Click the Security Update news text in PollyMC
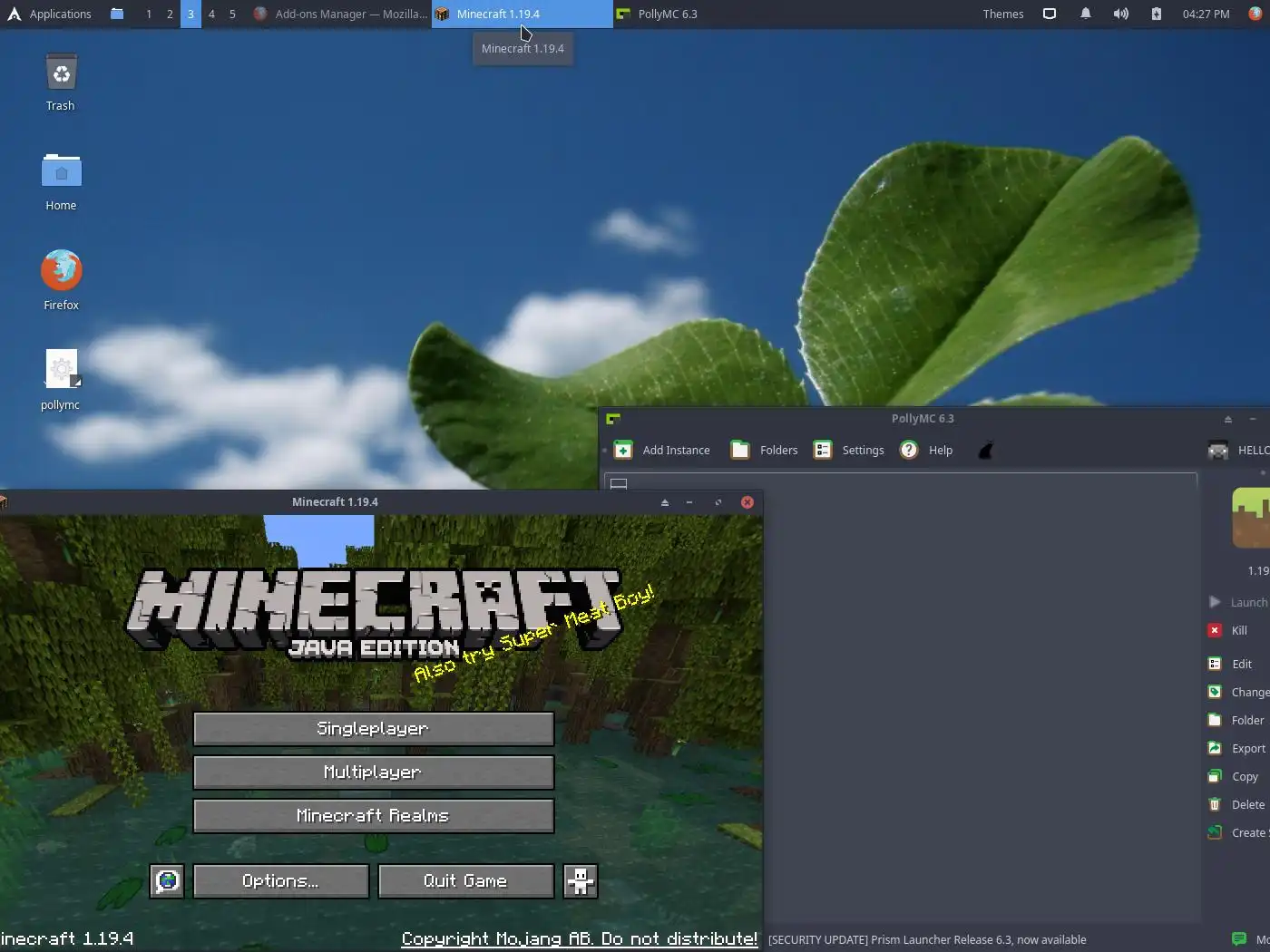Viewport: 1270px width, 952px height. click(927, 939)
